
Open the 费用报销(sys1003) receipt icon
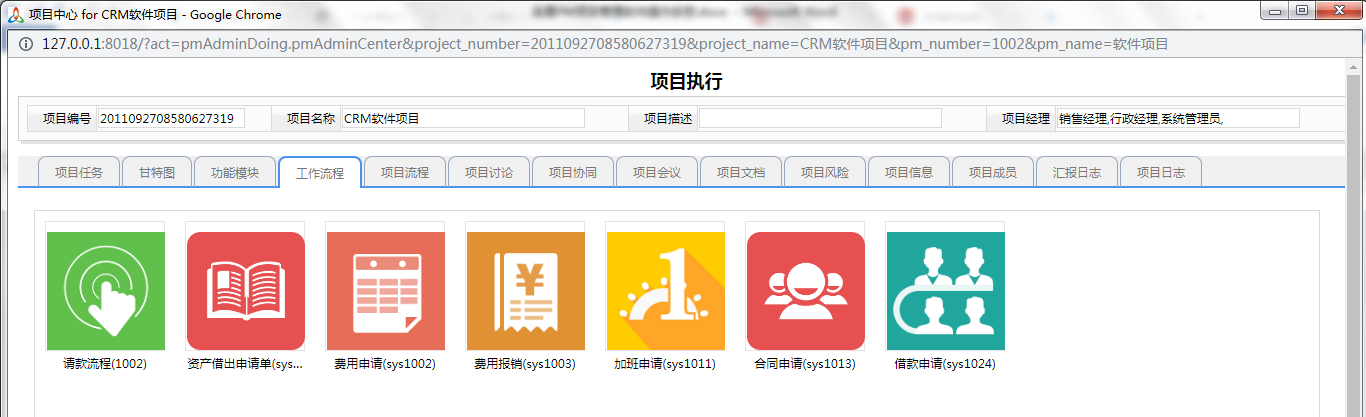click(525, 291)
